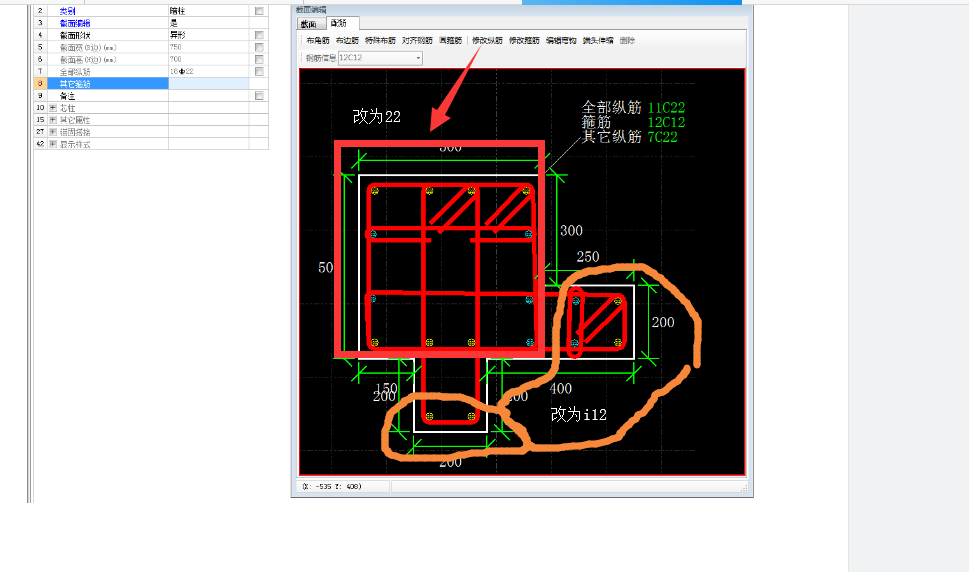Switch to the 截面 tab

pyautogui.click(x=308, y=24)
